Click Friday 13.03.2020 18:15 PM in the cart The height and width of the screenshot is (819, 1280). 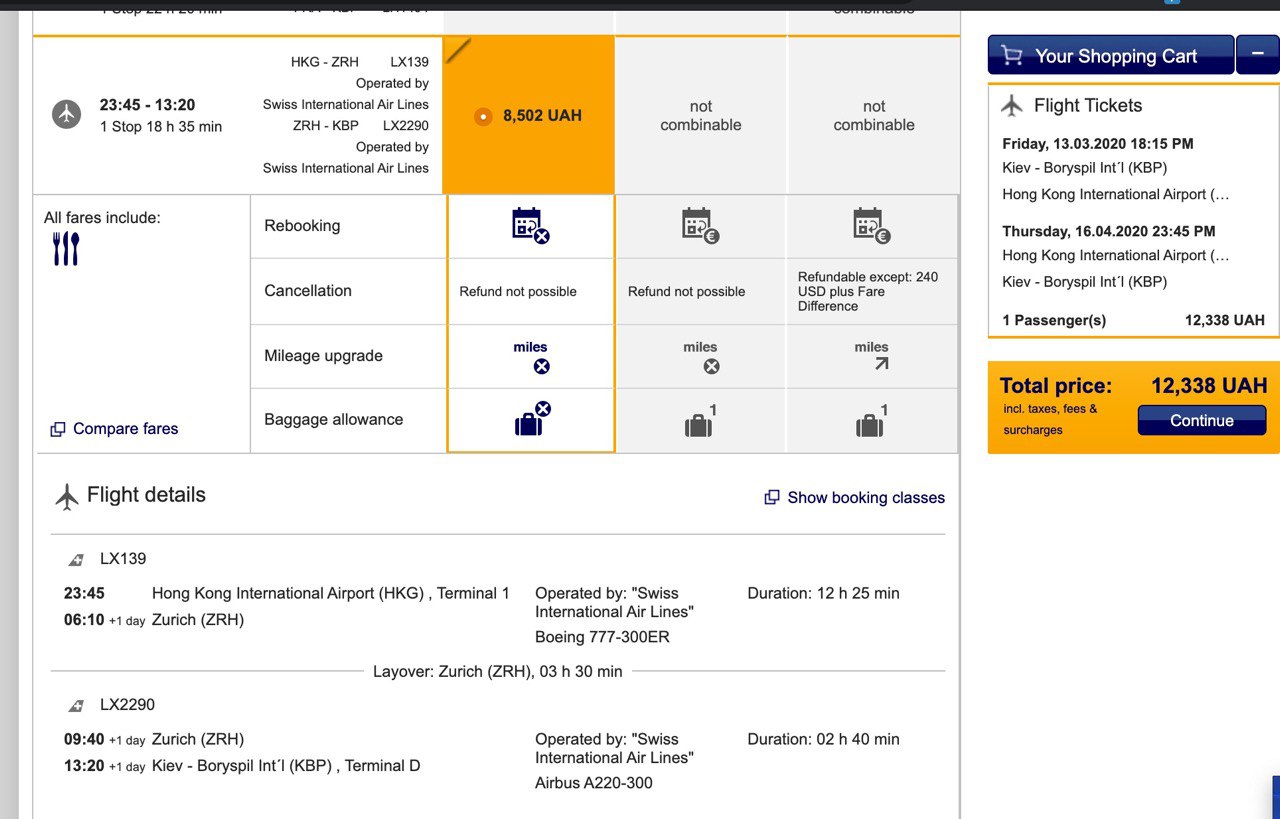(x=1098, y=144)
